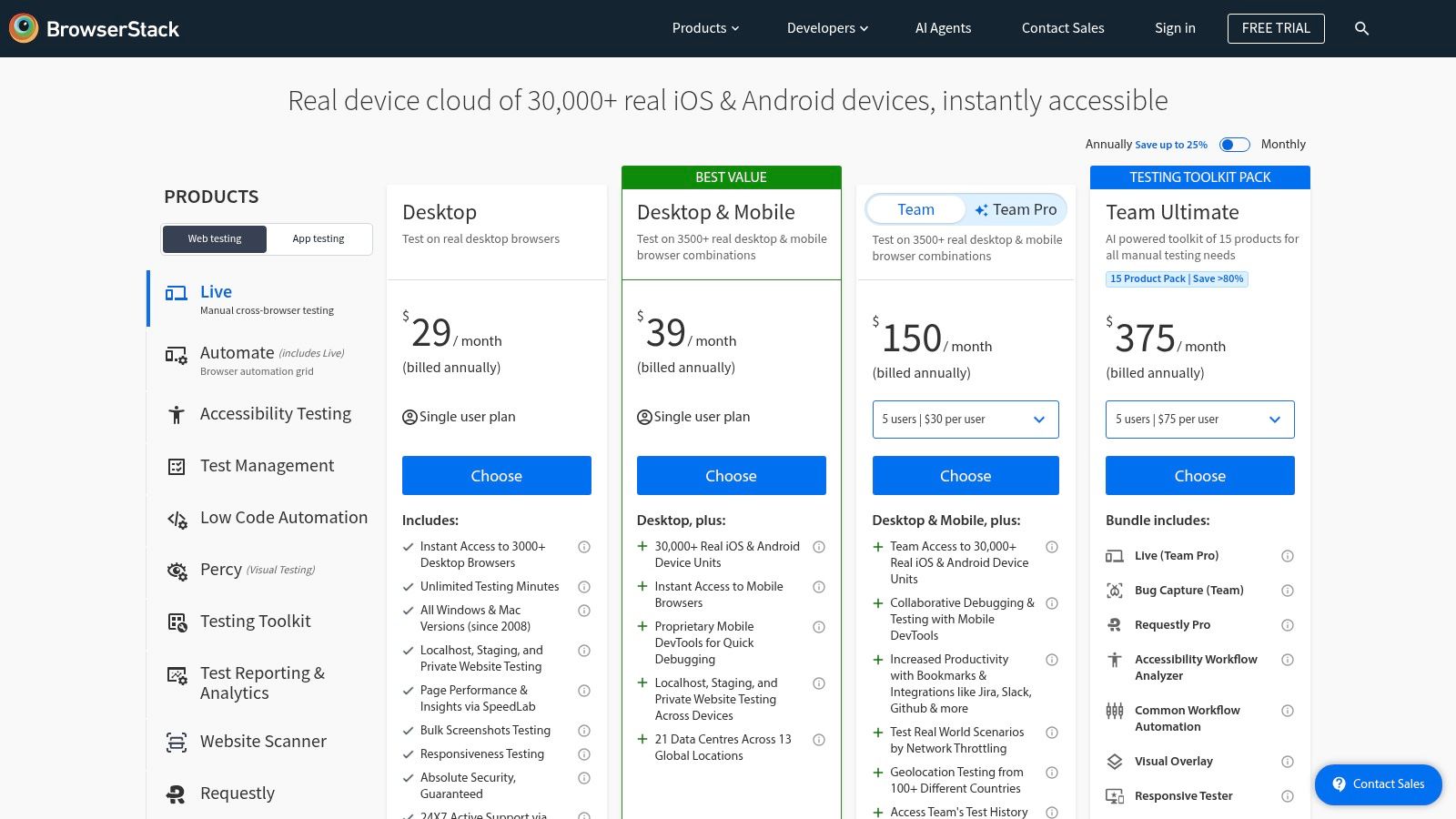Choose the Desktop & Mobile plan
The width and height of the screenshot is (1456, 819).
pos(731,475)
